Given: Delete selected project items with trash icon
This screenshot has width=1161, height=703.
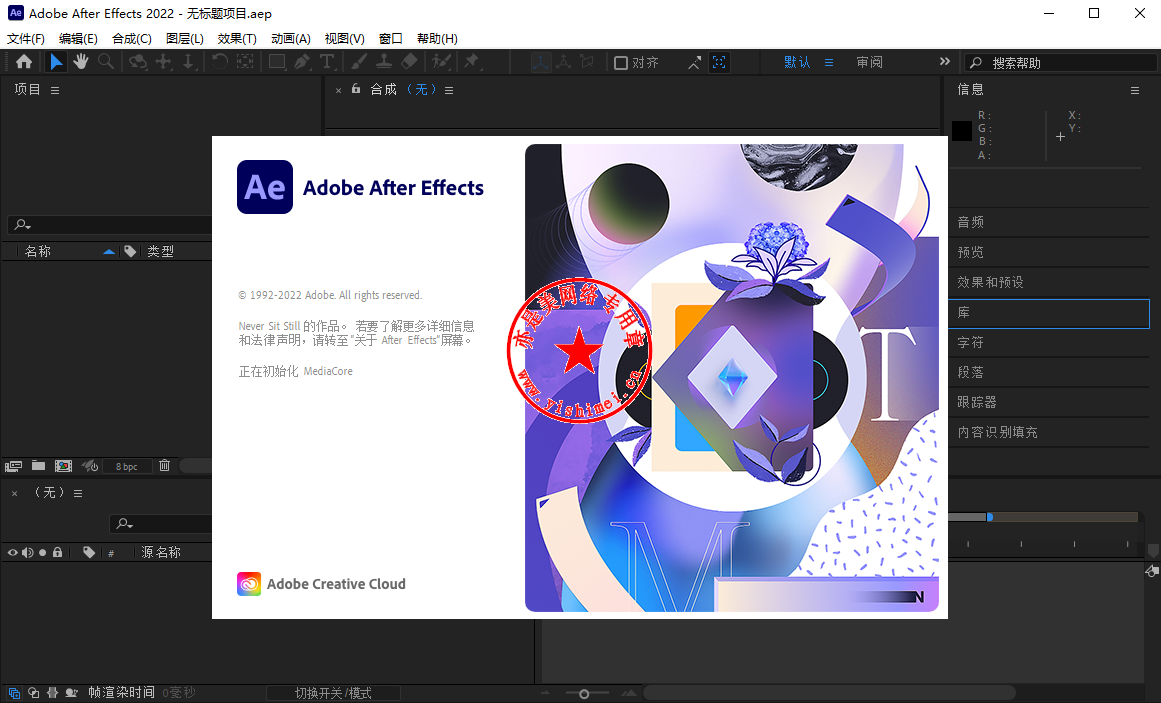Looking at the screenshot, I should (164, 465).
